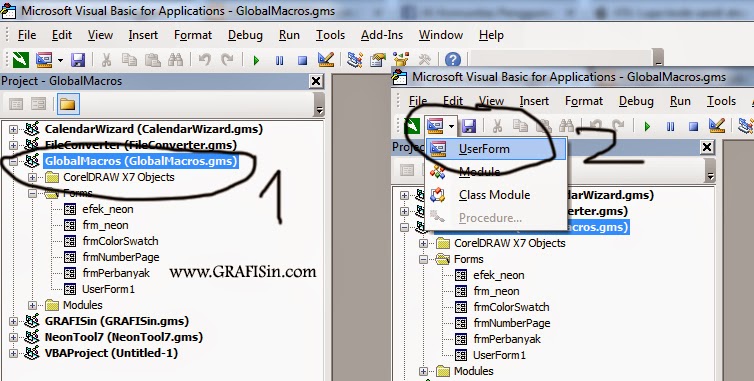Close the back window Project panel

[x=316, y=81]
